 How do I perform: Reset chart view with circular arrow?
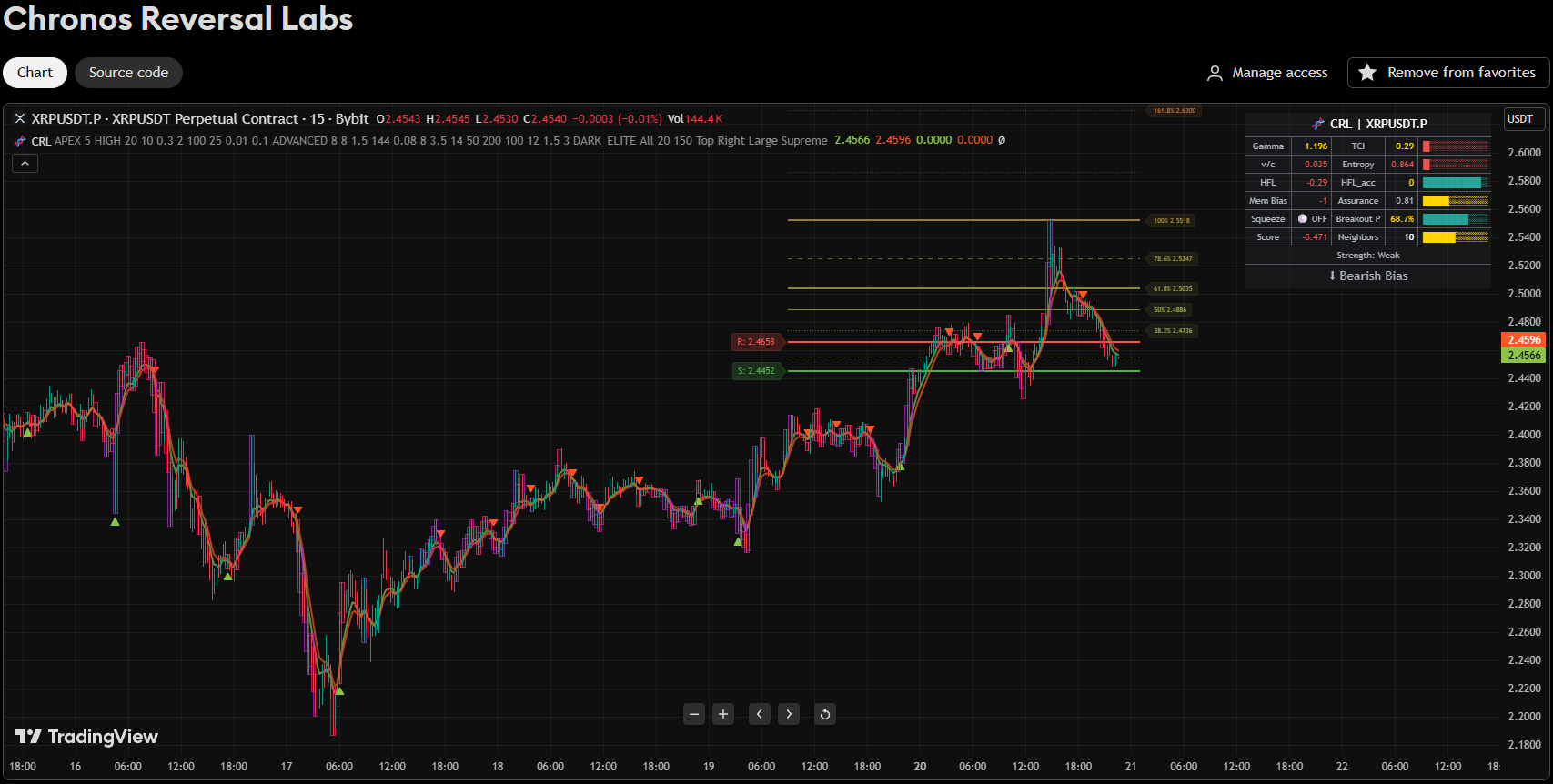[825, 714]
